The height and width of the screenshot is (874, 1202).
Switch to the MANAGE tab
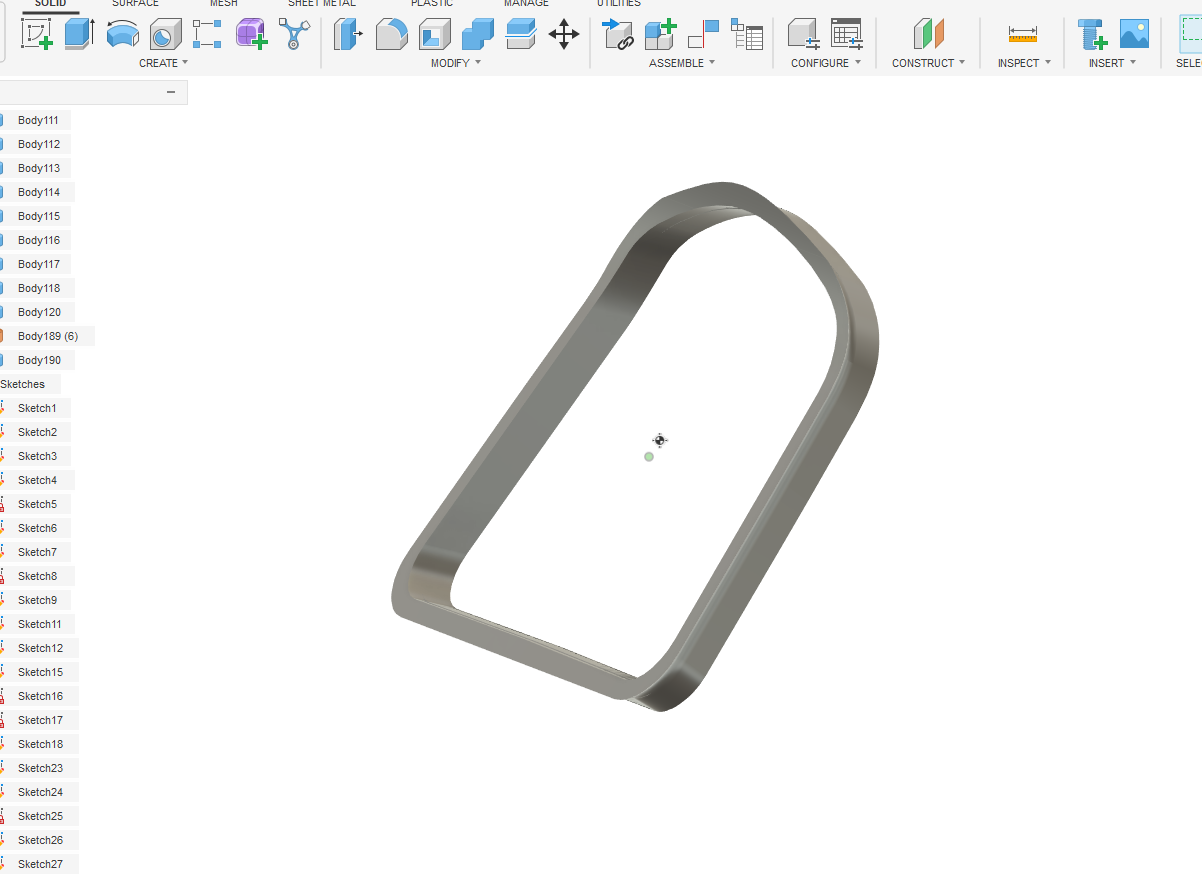tap(526, 4)
